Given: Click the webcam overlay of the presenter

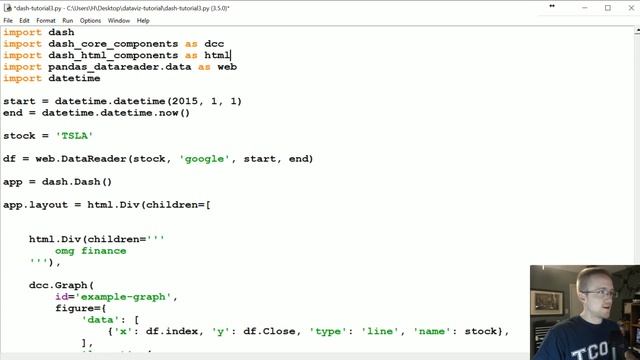Looking at the screenshot, I should [585, 312].
